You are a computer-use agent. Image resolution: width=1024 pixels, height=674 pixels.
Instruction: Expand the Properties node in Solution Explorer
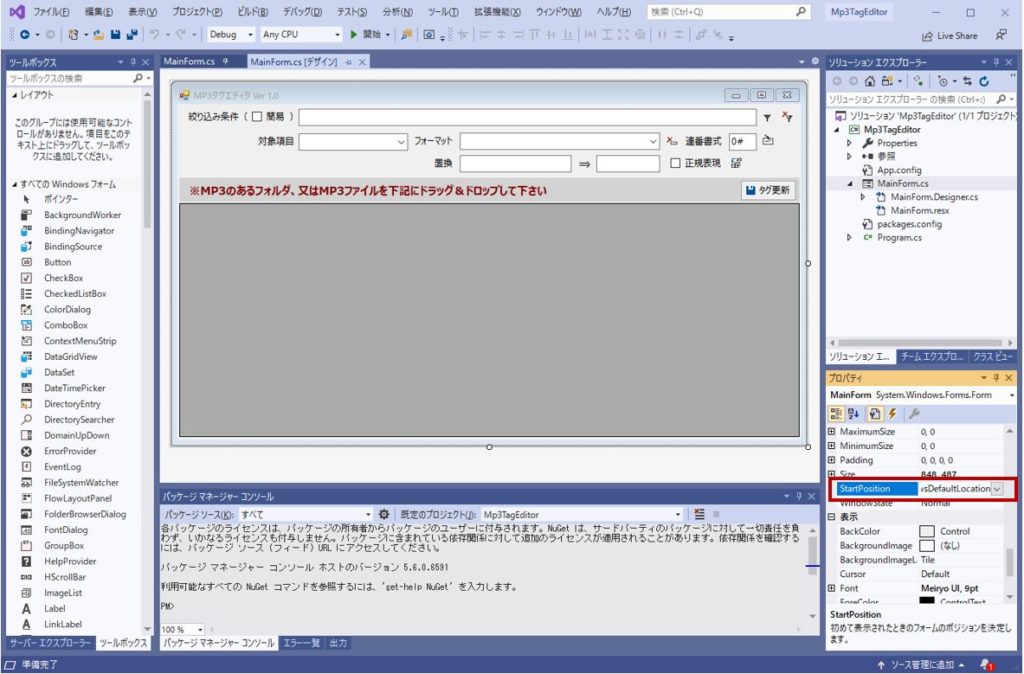click(849, 143)
